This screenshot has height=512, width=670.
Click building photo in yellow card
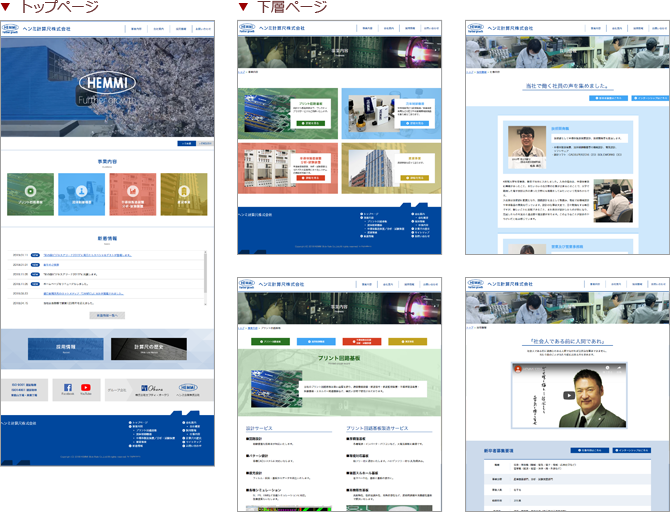[370, 168]
